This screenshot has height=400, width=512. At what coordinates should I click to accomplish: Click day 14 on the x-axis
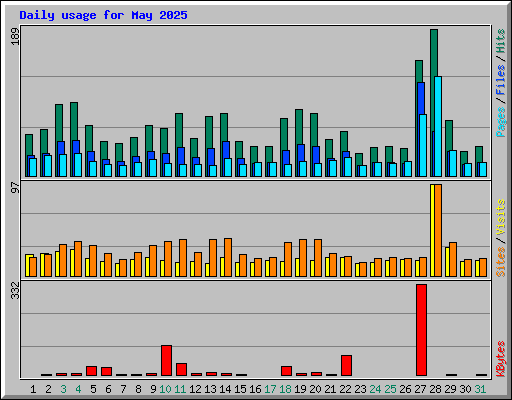click(225, 389)
